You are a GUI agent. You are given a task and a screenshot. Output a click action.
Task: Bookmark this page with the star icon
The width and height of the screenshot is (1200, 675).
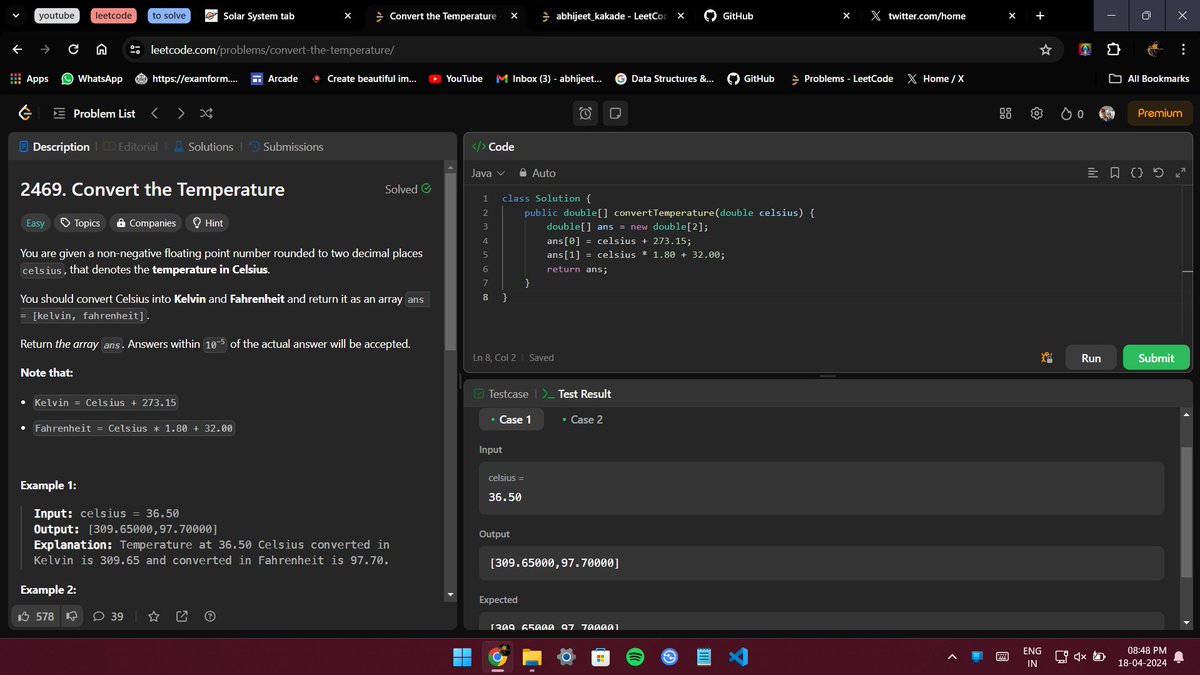click(x=1045, y=49)
